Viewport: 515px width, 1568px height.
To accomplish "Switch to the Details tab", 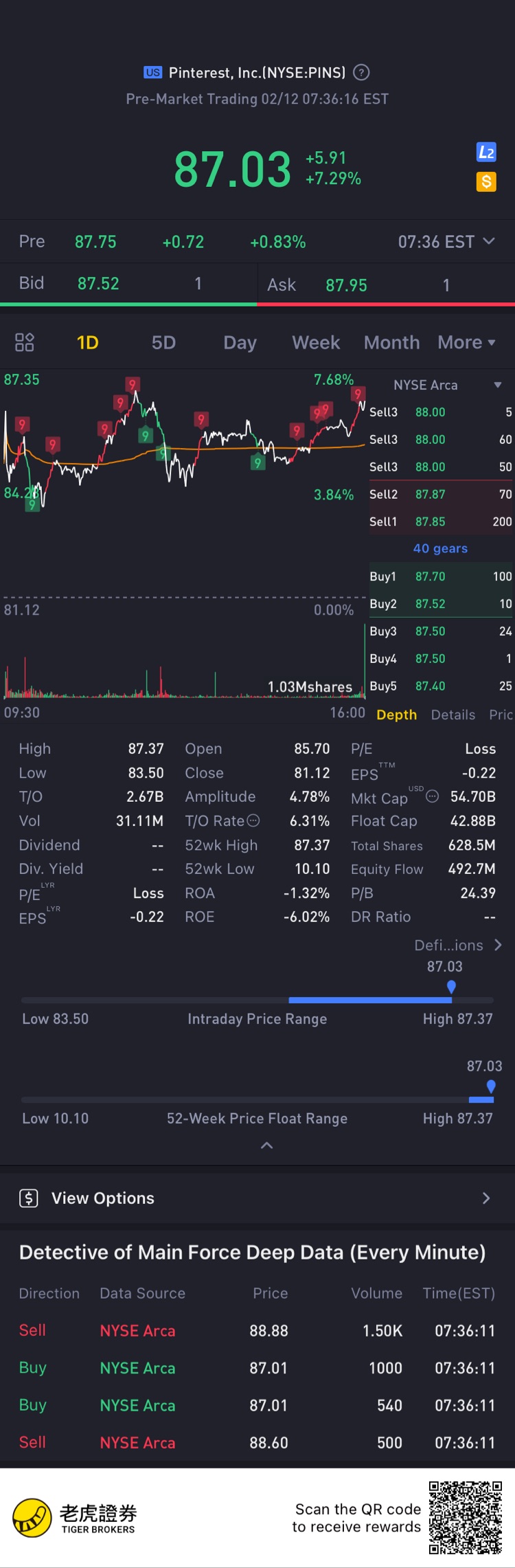I will [x=453, y=715].
